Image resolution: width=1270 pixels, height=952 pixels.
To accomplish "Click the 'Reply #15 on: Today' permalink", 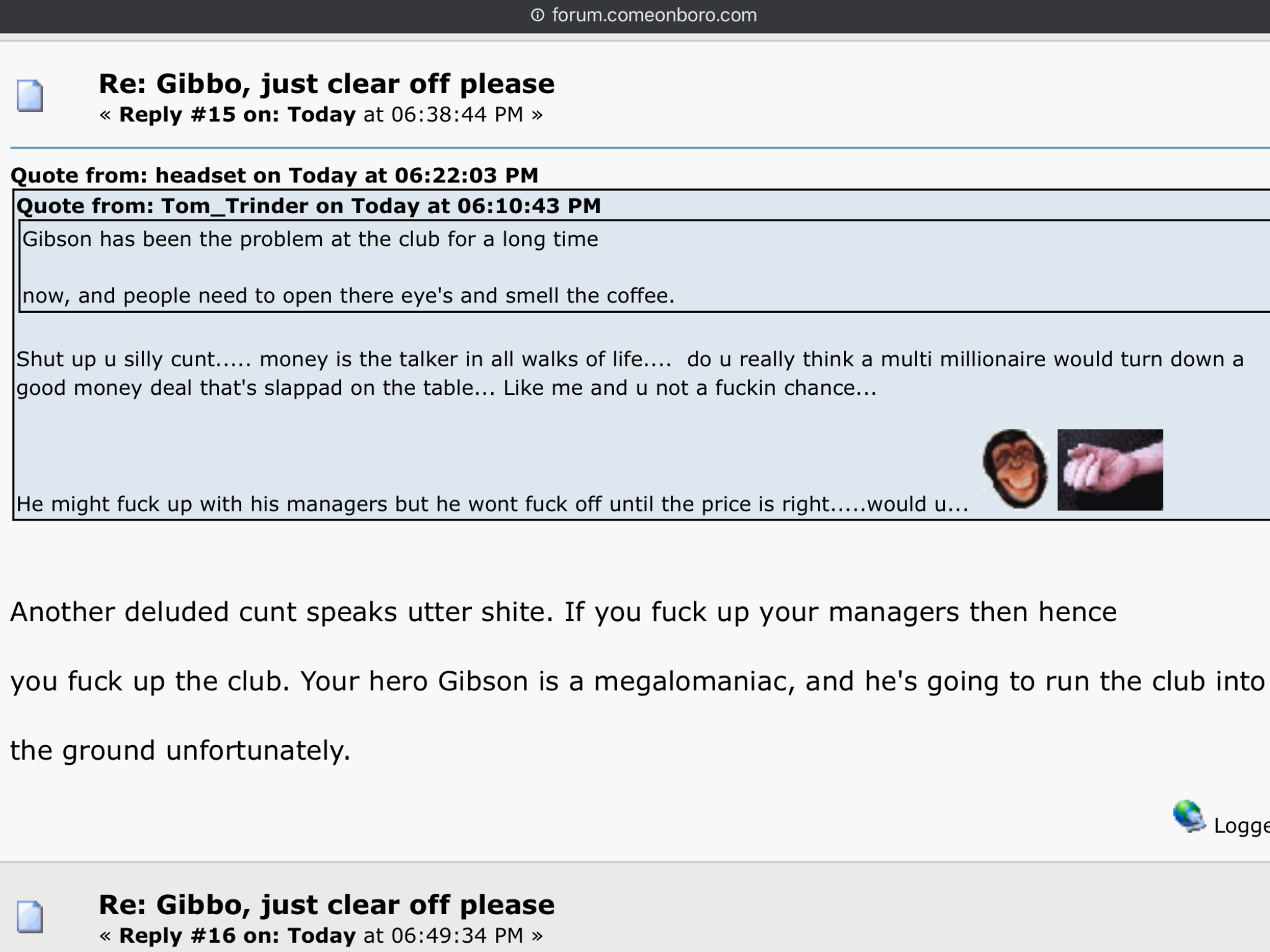I will click(237, 115).
